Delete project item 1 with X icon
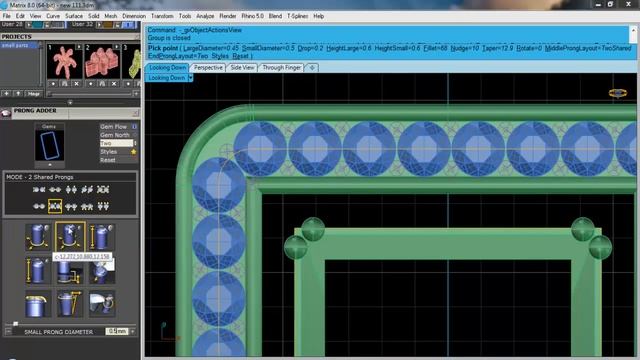The height and width of the screenshot is (360, 640). 76,84
